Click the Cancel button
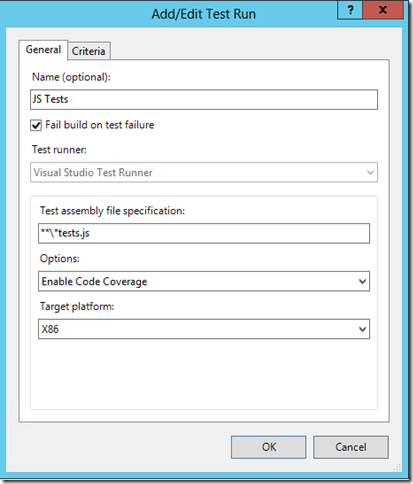 click(351, 447)
